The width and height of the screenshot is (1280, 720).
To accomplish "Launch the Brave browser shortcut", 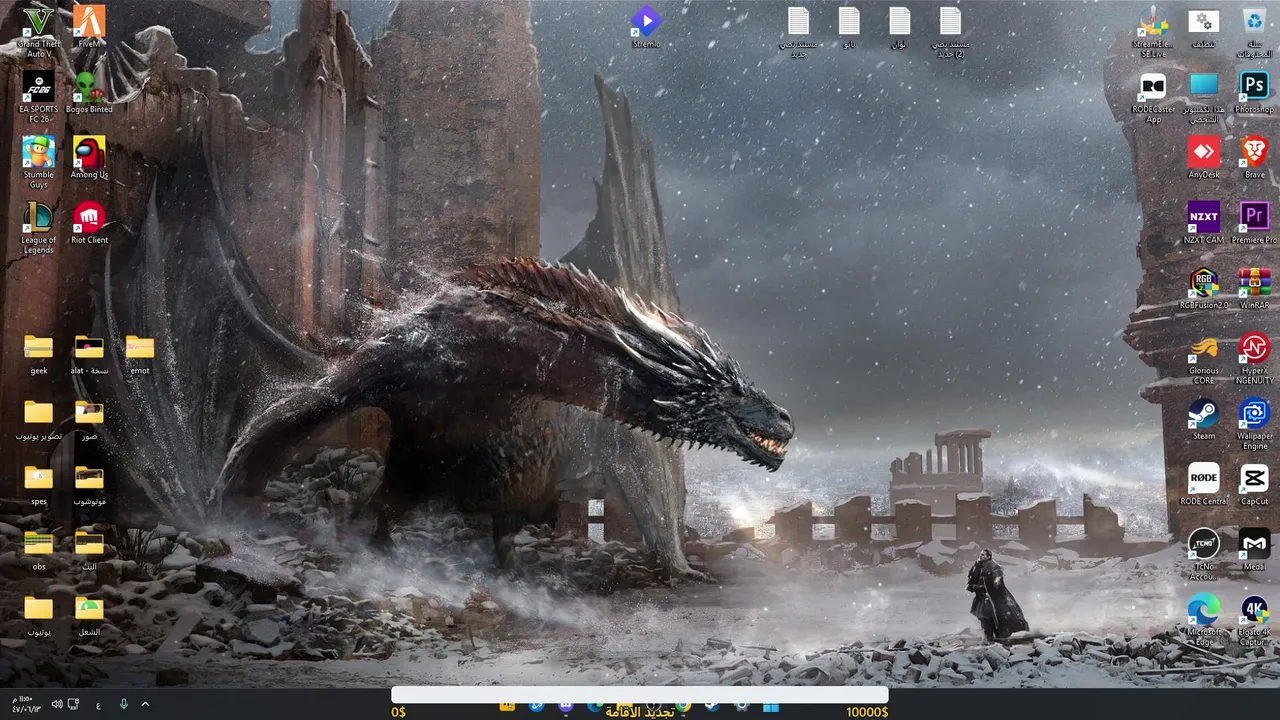I will click(x=1254, y=157).
